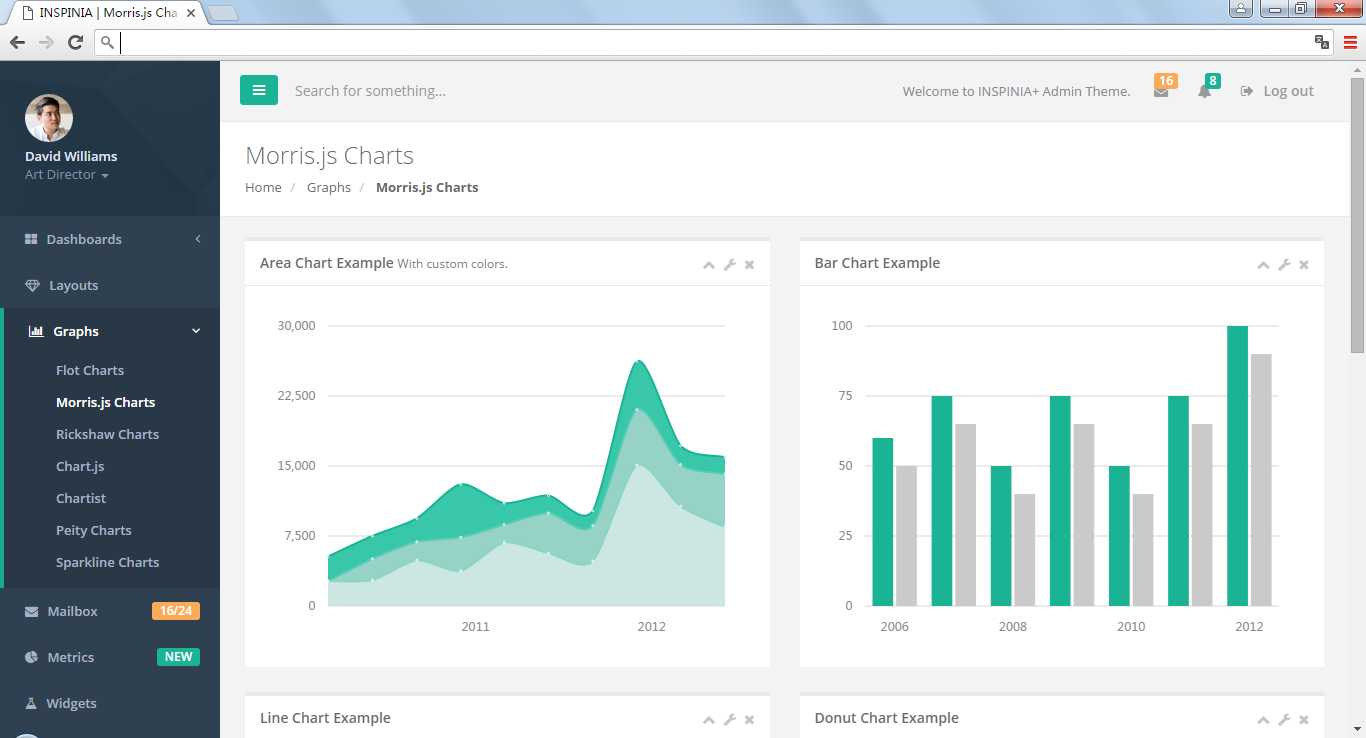Image resolution: width=1366 pixels, height=738 pixels.
Task: Open the Chrome menu icon
Action: [1350, 42]
